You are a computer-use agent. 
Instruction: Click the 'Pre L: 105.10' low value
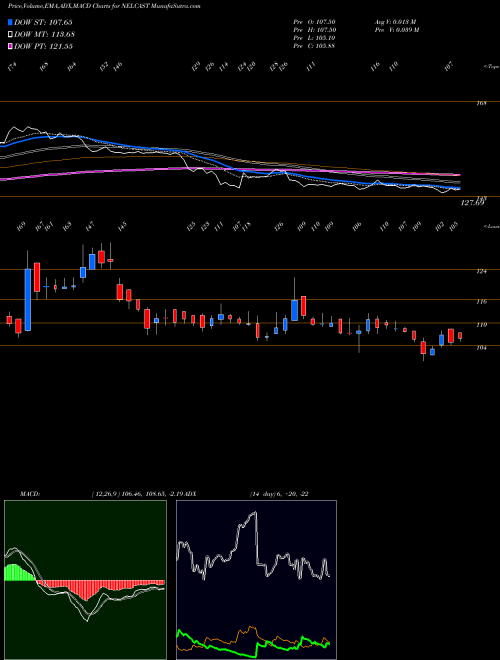(314, 38)
